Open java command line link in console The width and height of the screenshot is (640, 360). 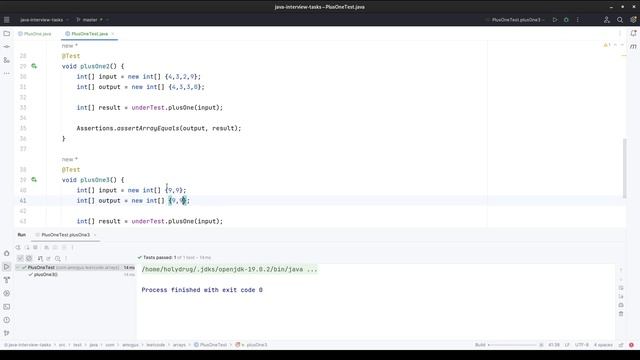click(229, 269)
